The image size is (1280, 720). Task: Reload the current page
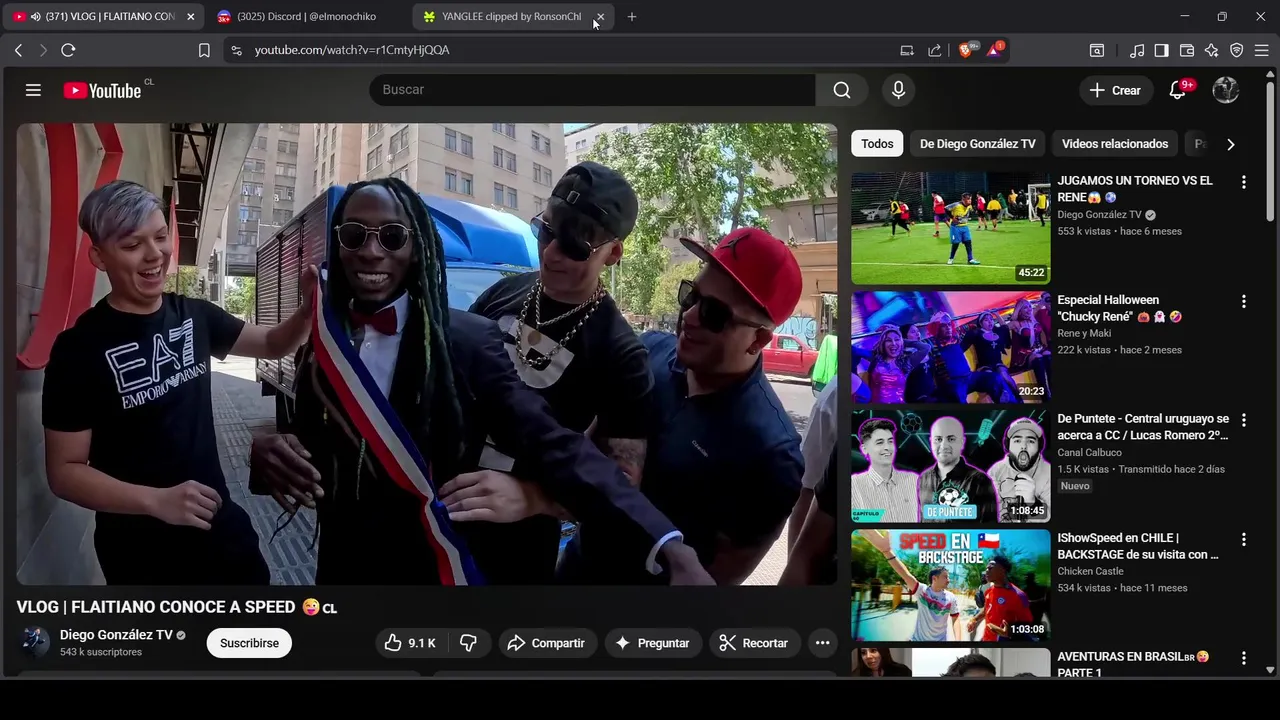click(x=68, y=50)
